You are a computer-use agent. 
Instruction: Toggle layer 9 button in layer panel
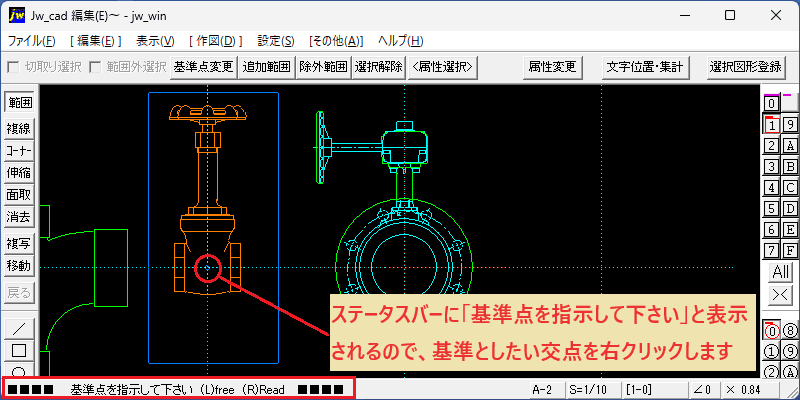pos(789,124)
